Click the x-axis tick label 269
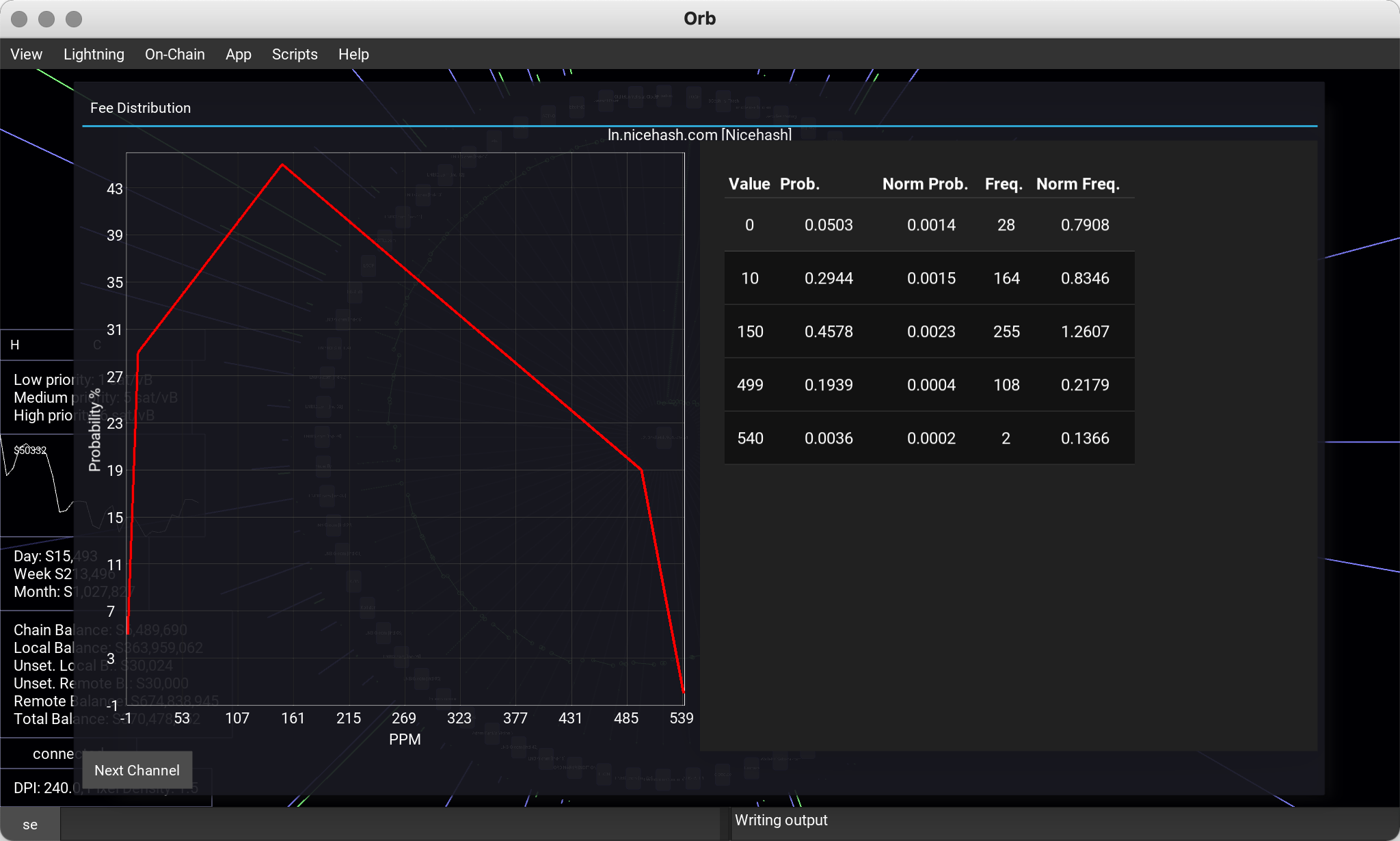This screenshot has width=1400, height=841. (x=403, y=718)
